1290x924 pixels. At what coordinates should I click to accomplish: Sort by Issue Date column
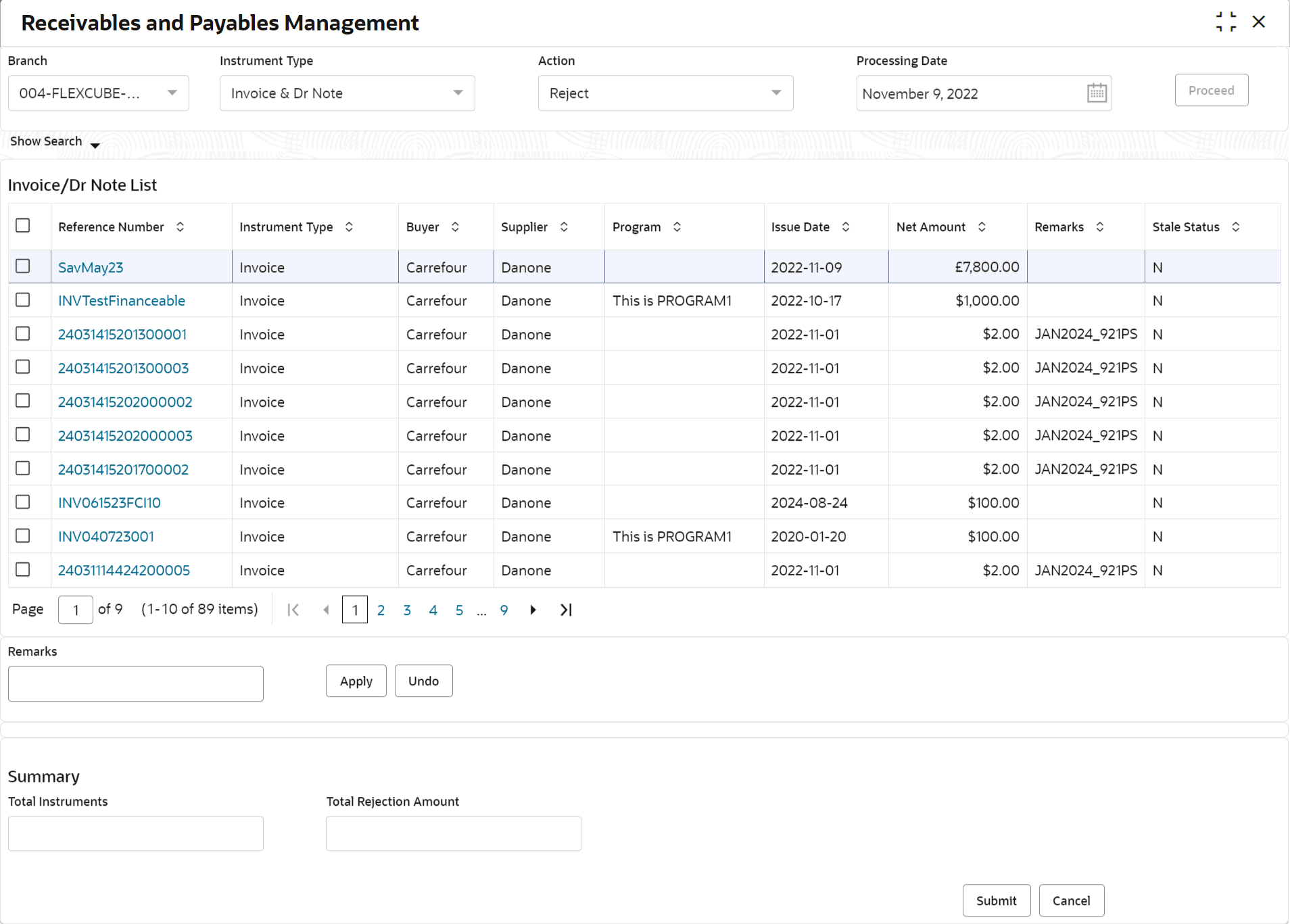click(845, 227)
